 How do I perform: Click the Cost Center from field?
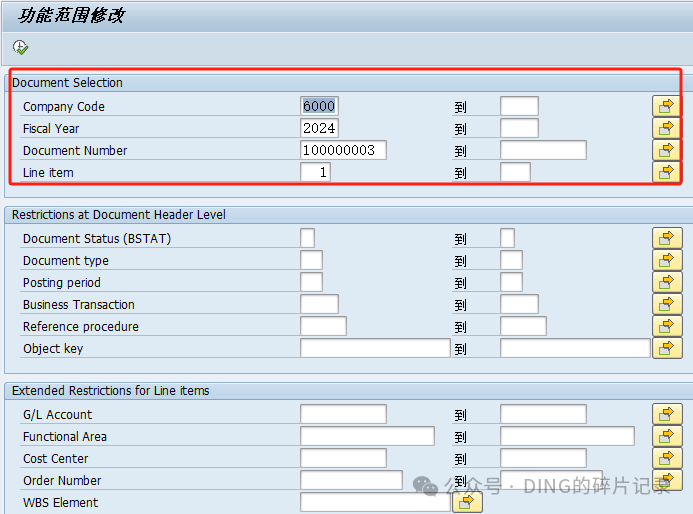tap(343, 458)
